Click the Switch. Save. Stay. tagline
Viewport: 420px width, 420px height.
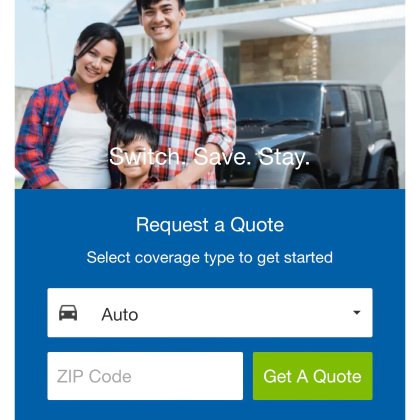210,157
